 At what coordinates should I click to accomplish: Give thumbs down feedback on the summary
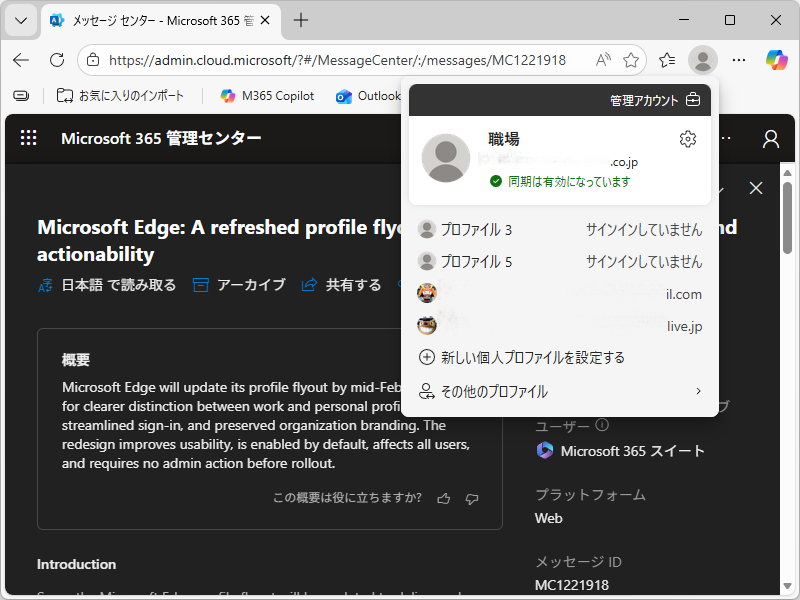point(471,498)
